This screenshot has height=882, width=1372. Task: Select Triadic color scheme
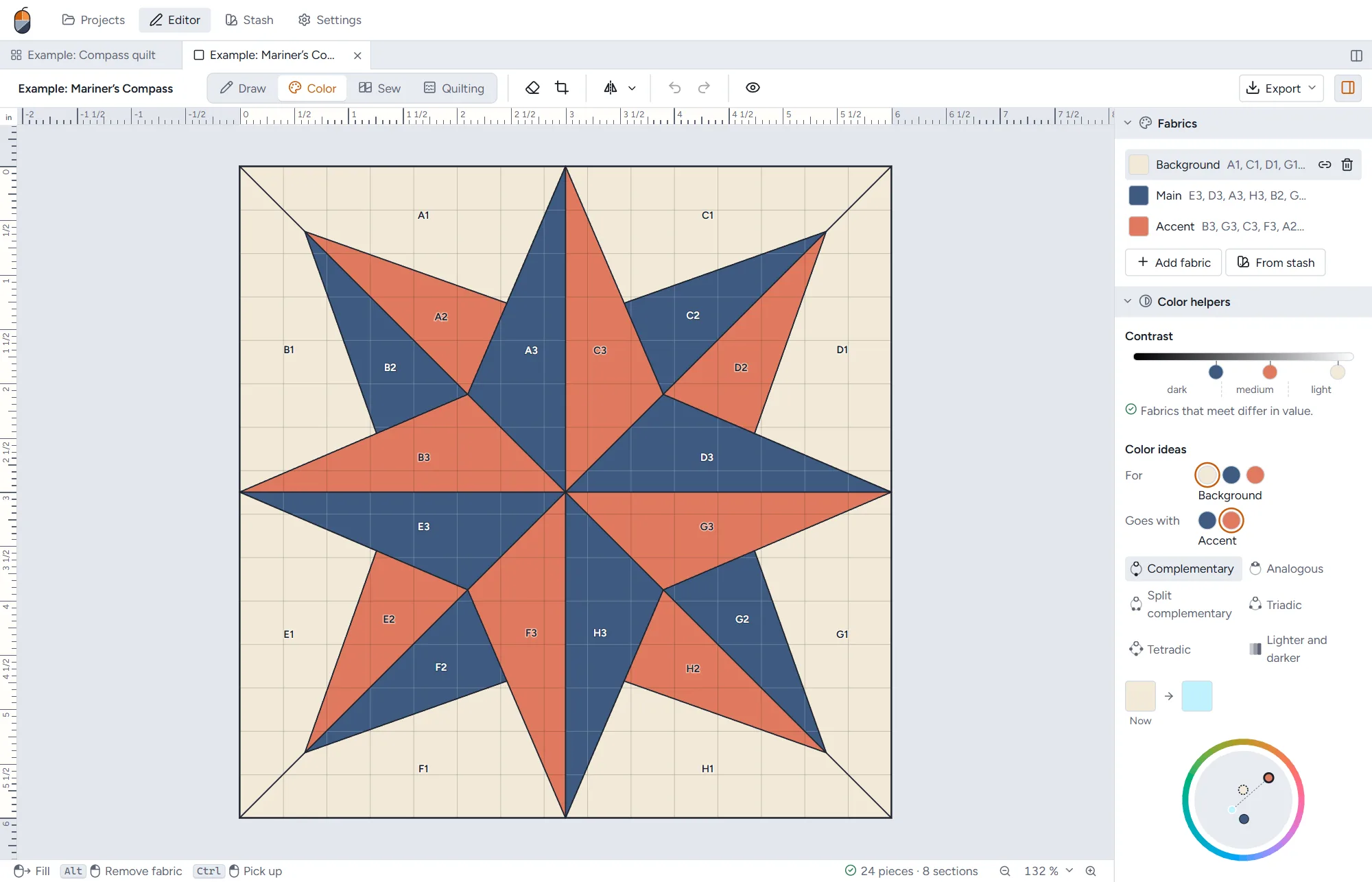point(1276,604)
